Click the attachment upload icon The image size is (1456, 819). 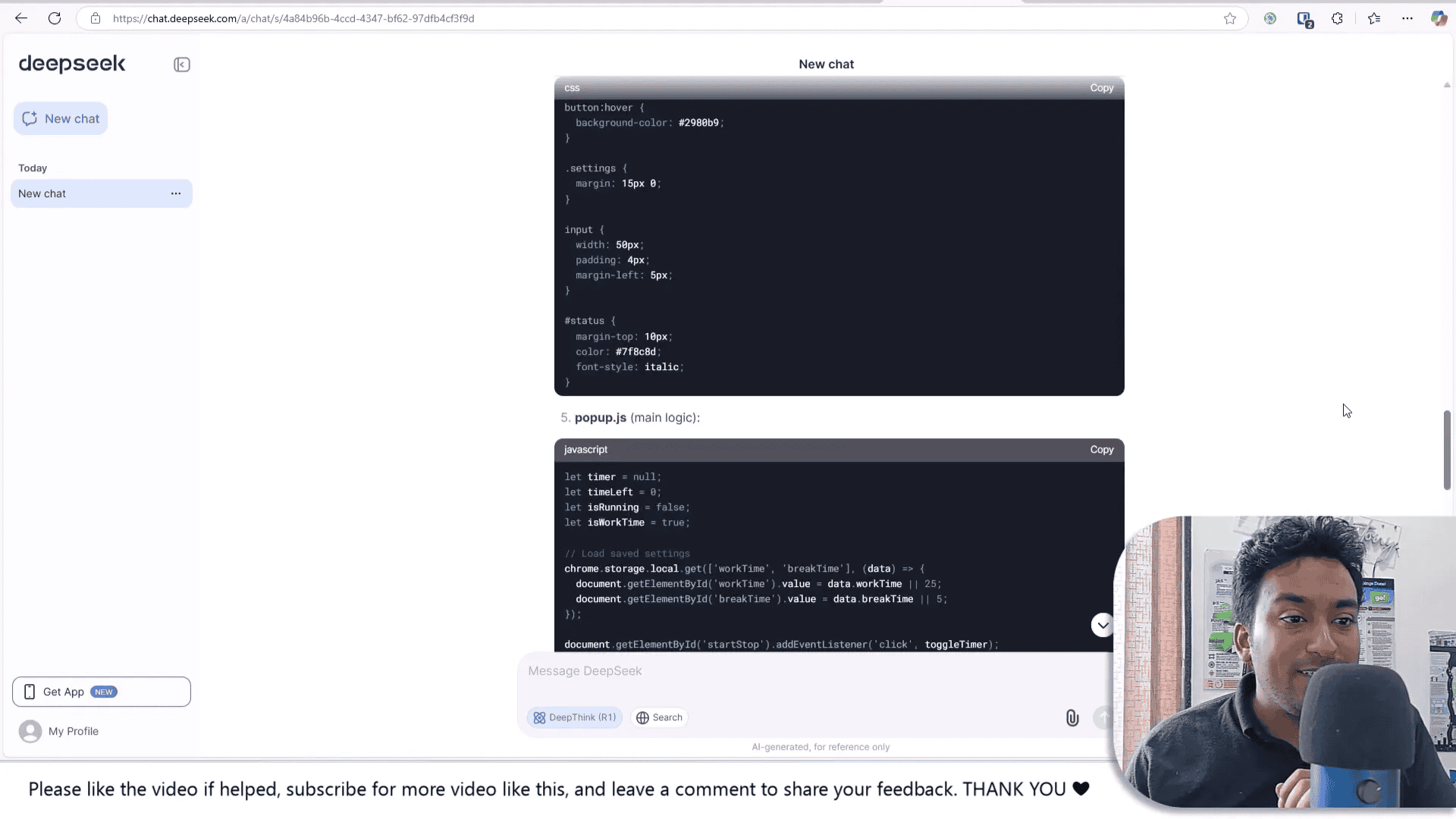click(1072, 718)
